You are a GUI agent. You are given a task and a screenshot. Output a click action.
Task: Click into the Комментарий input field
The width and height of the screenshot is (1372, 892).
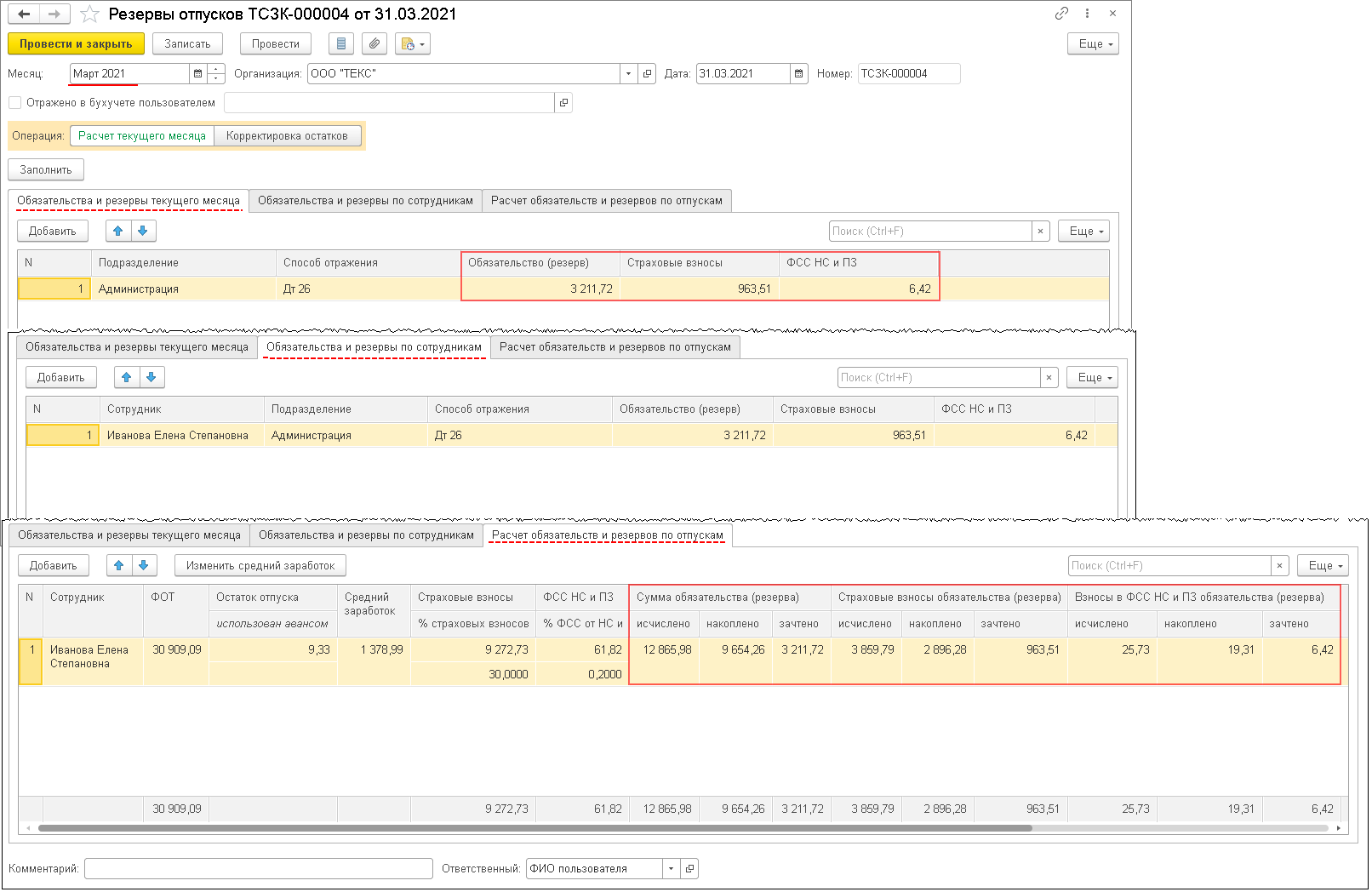coord(259,869)
